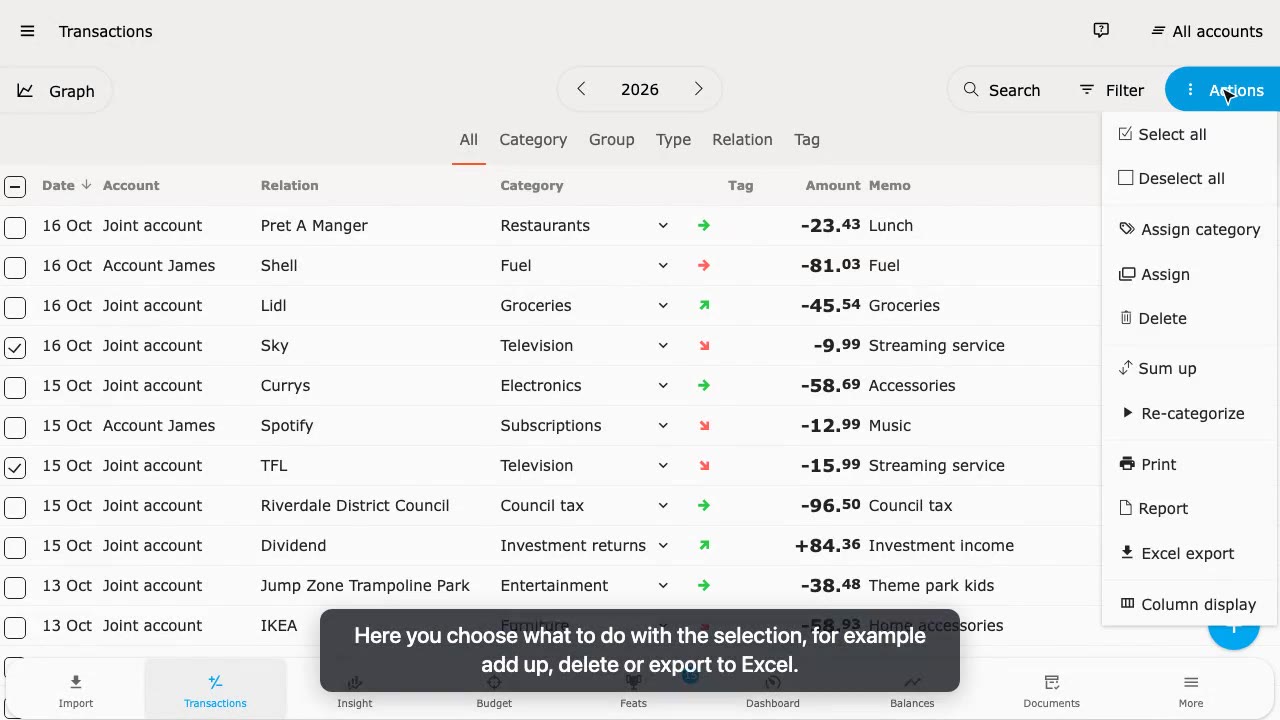Image resolution: width=1280 pixels, height=720 pixels.
Task: Switch to the Category tab
Action: 533,140
